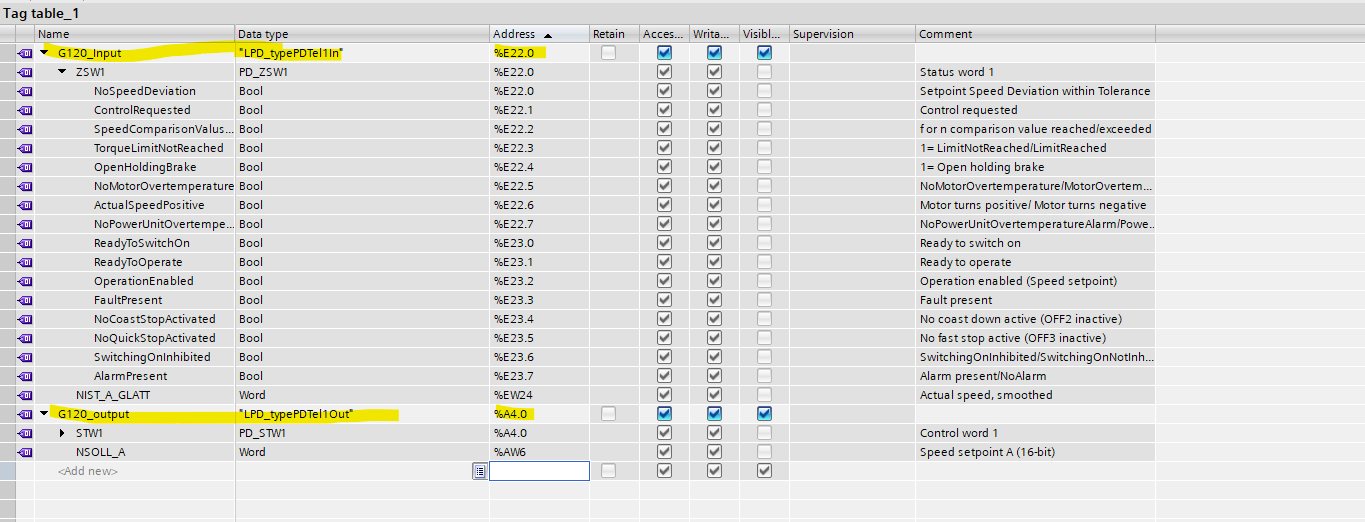The height and width of the screenshot is (522, 1365).
Task: Click tag icon in NIST_A_GLATT row
Action: 25,395
